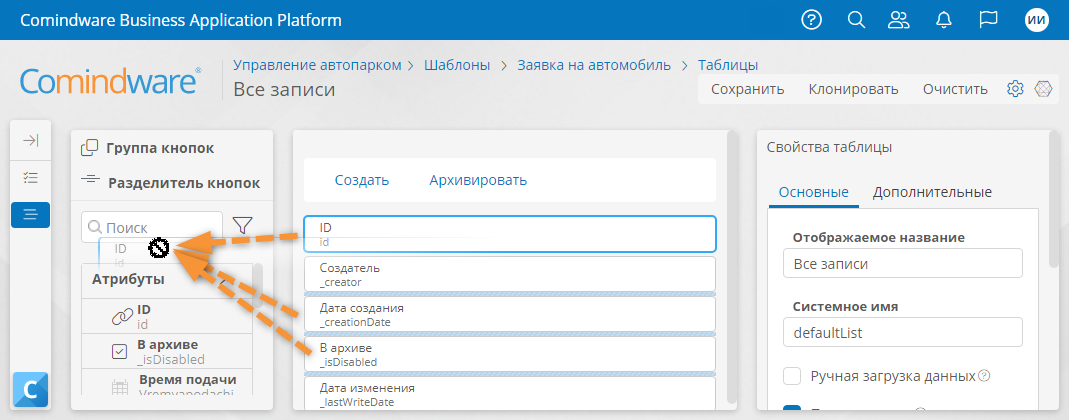The width and height of the screenshot is (1069, 420).
Task: Select the В архиве _isDisabled column row
Action: [x=510, y=355]
